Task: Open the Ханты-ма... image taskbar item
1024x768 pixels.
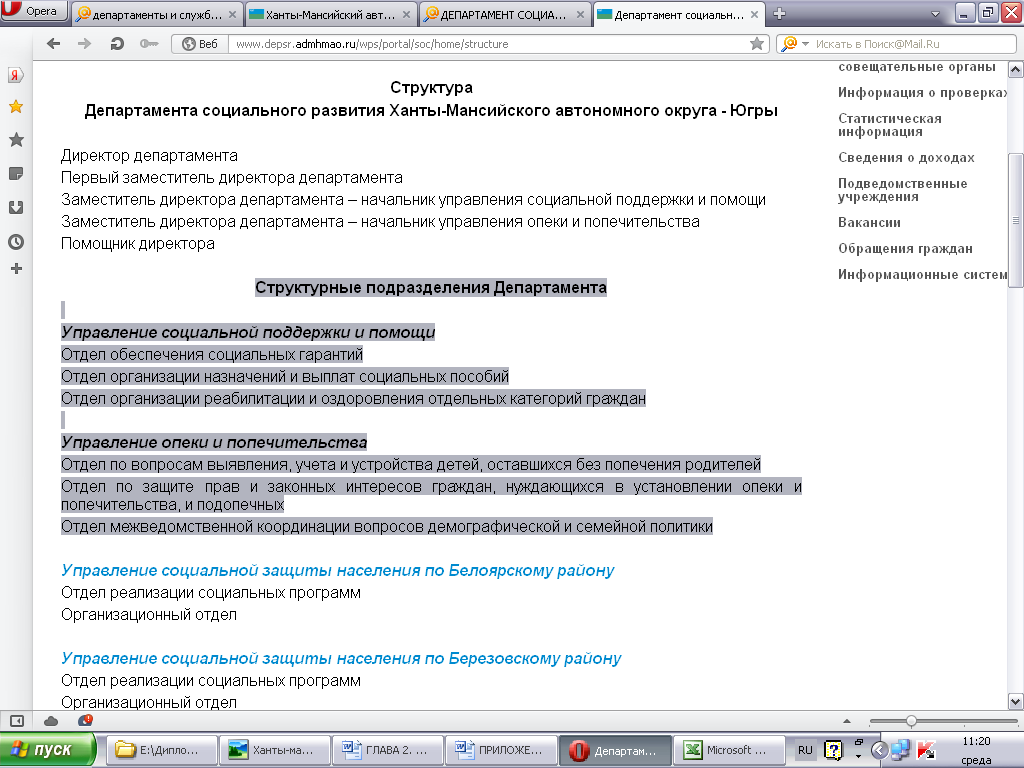Action: 274,750
